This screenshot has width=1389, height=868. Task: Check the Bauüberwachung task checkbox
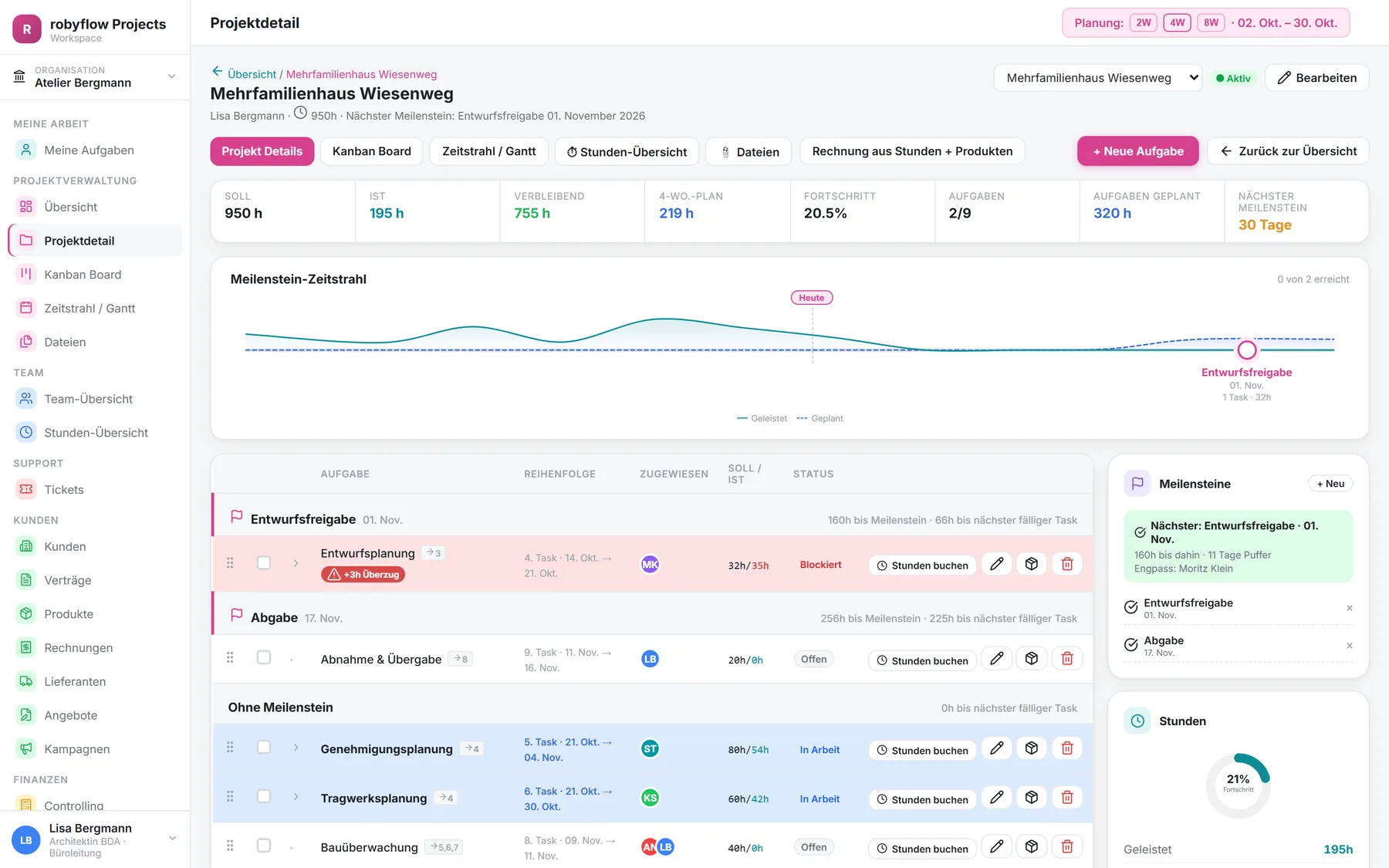tap(264, 846)
